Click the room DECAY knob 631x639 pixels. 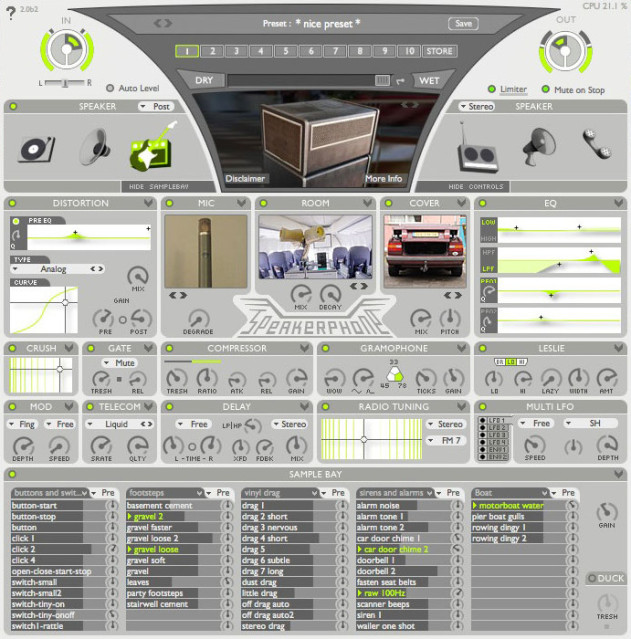click(330, 293)
